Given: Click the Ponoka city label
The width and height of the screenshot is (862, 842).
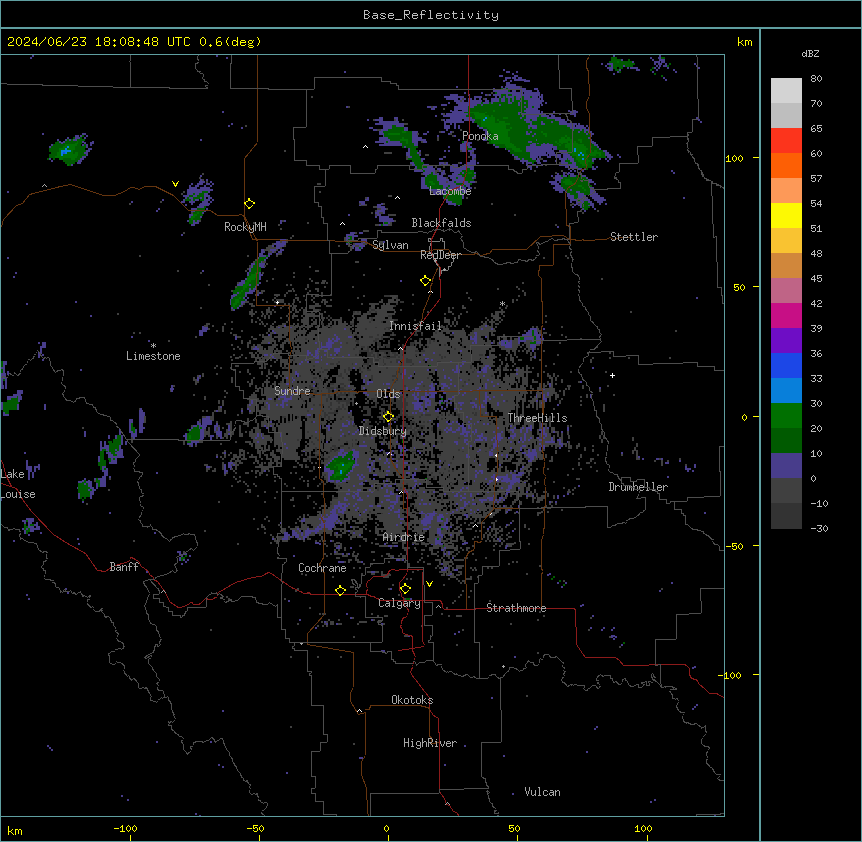Looking at the screenshot, I should coord(480,136).
